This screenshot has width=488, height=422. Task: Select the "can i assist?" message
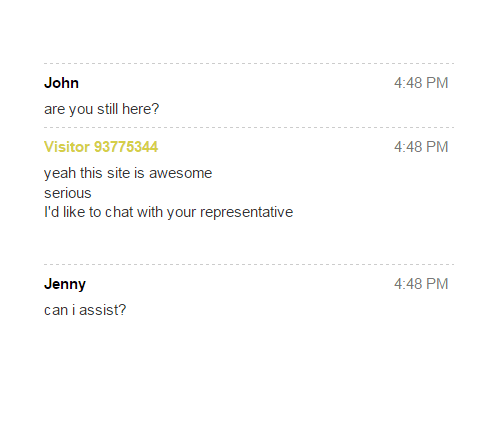click(x=85, y=310)
